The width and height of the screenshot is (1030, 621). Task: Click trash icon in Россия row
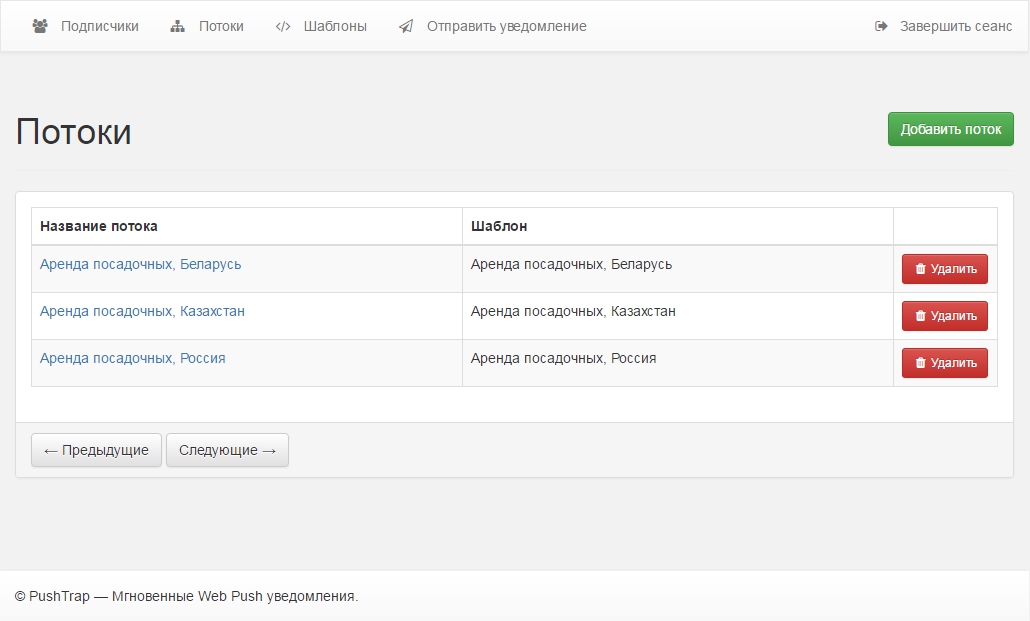[x=920, y=363]
